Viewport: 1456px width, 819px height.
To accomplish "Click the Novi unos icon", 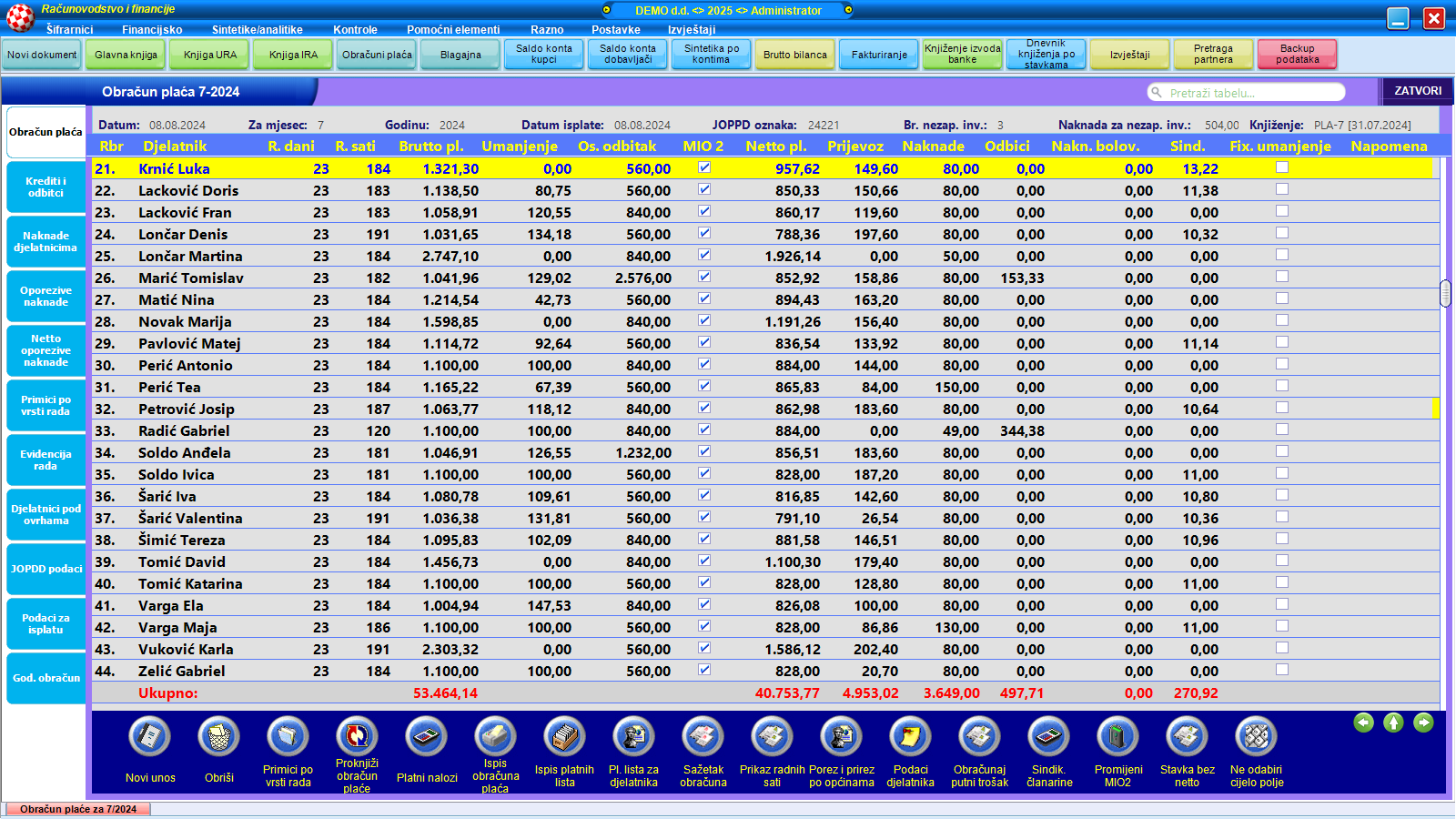I will 150,737.
